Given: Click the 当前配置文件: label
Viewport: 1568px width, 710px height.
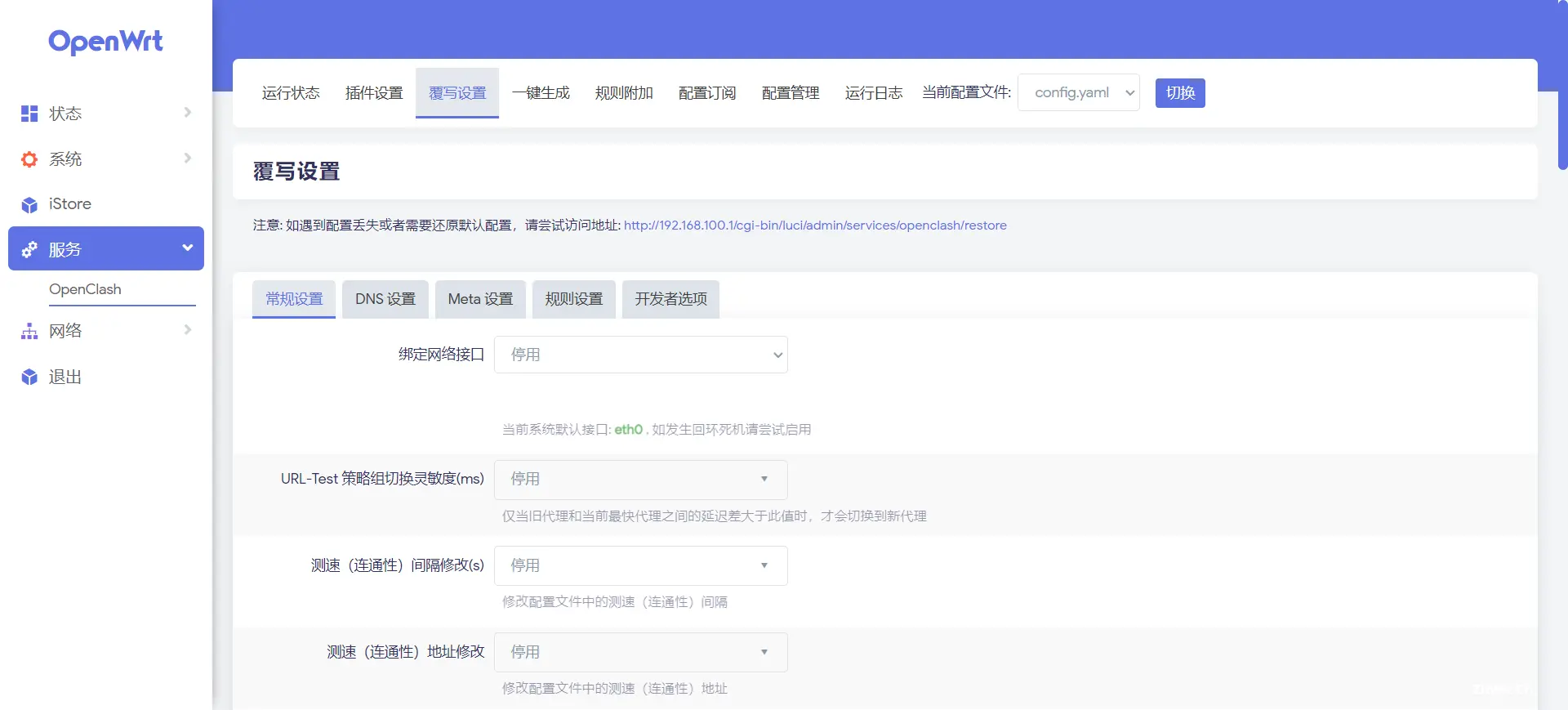Looking at the screenshot, I should coord(966,92).
